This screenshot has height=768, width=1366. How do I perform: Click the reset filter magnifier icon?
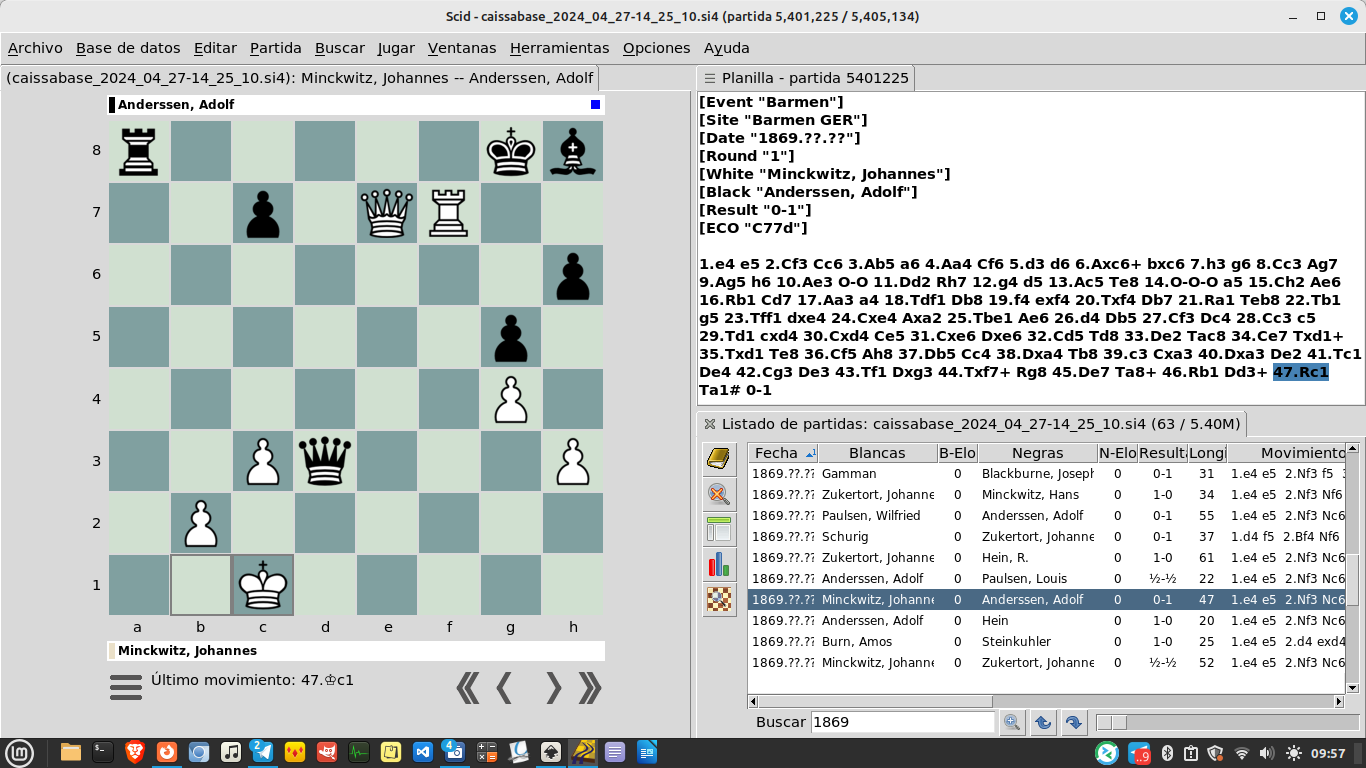[719, 494]
